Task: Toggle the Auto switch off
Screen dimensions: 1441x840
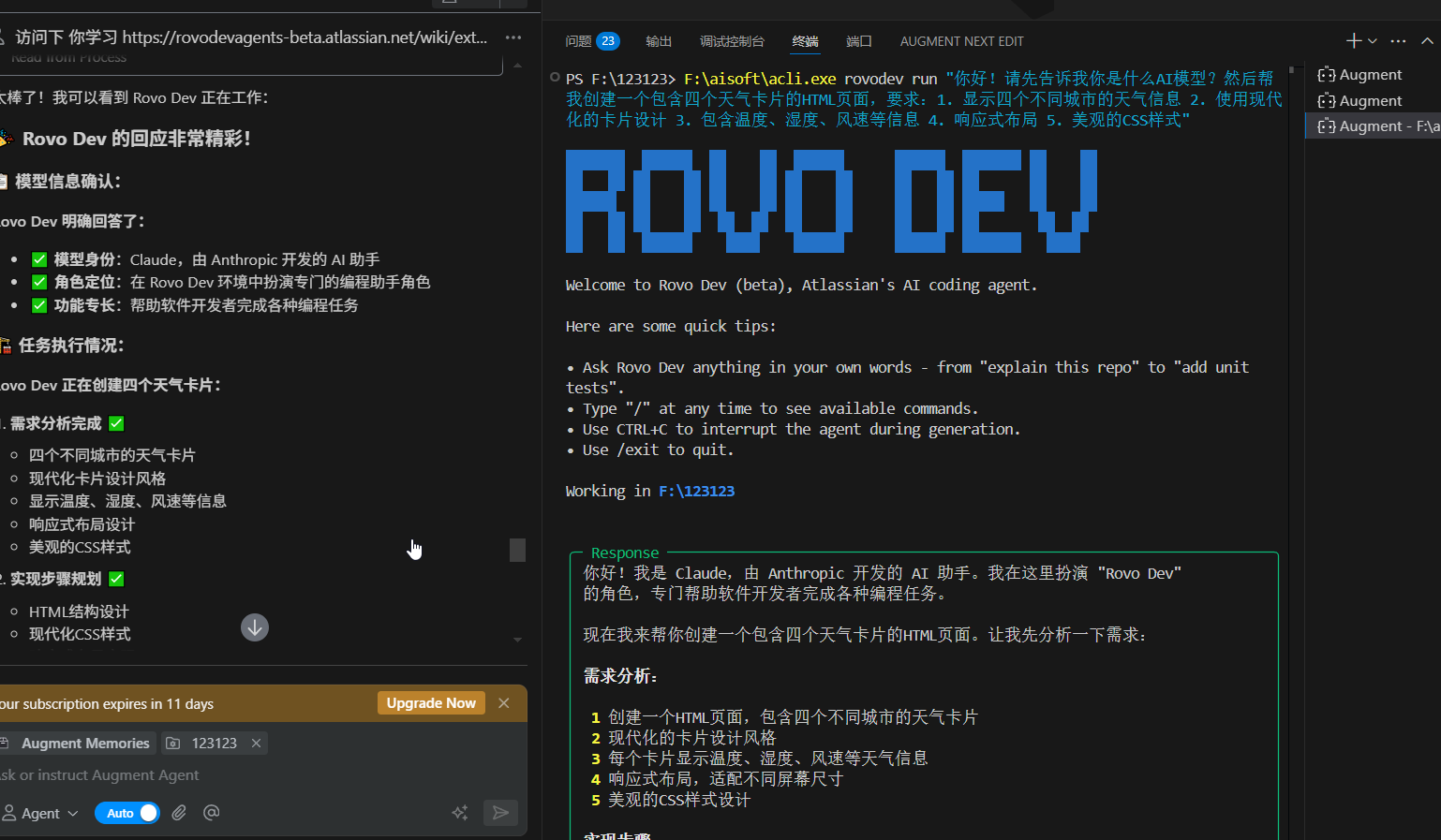Action: click(127, 813)
